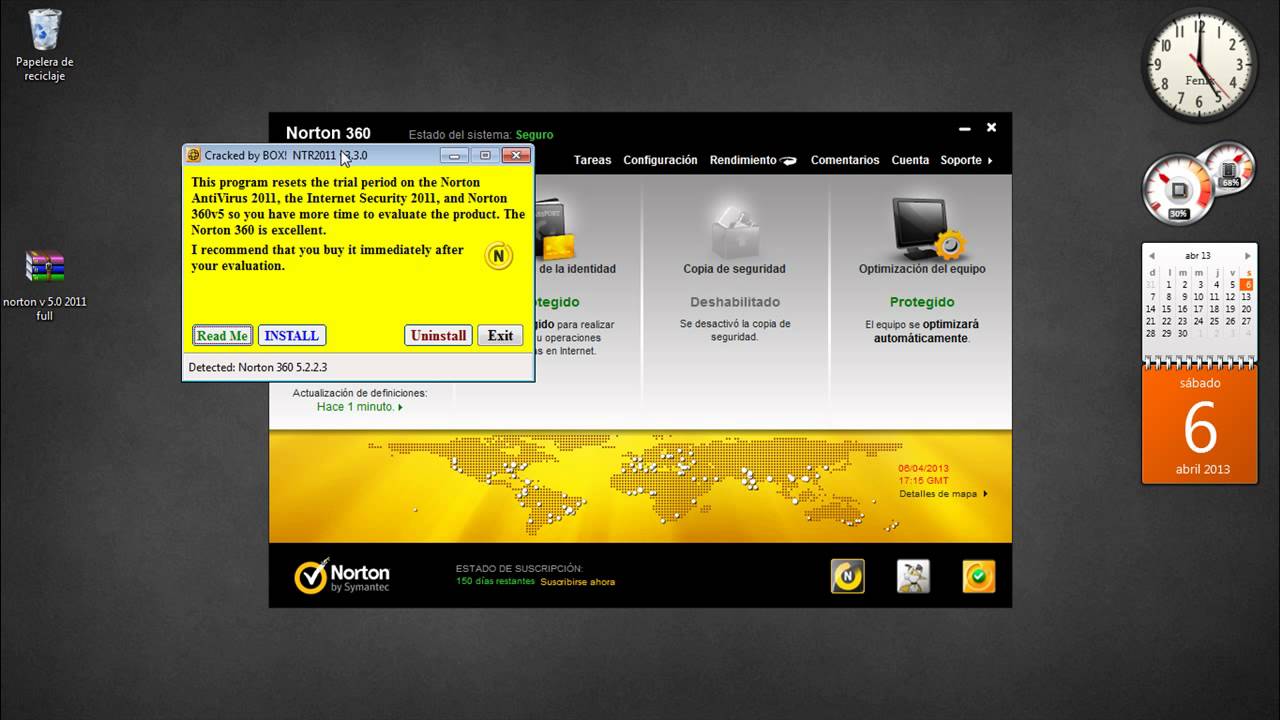Click the Norton N logo in crack window

click(x=498, y=256)
